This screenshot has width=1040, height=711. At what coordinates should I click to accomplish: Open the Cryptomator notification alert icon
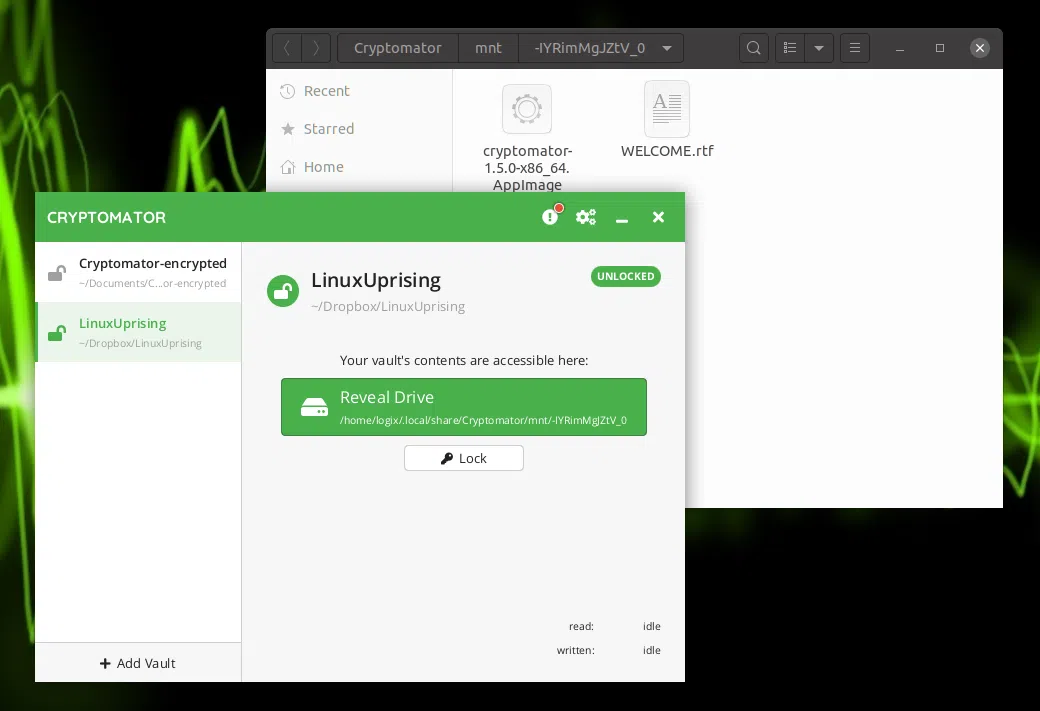[x=550, y=217]
